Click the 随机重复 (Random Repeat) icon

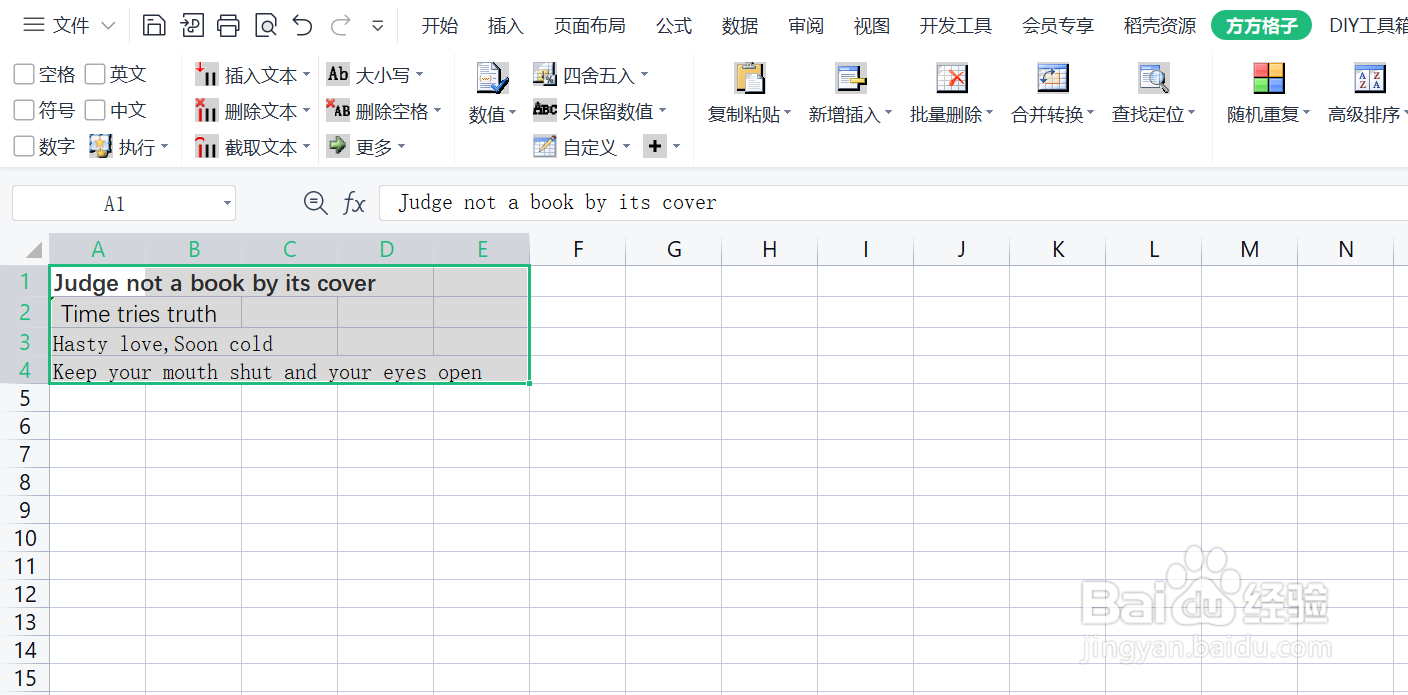[x=1269, y=78]
